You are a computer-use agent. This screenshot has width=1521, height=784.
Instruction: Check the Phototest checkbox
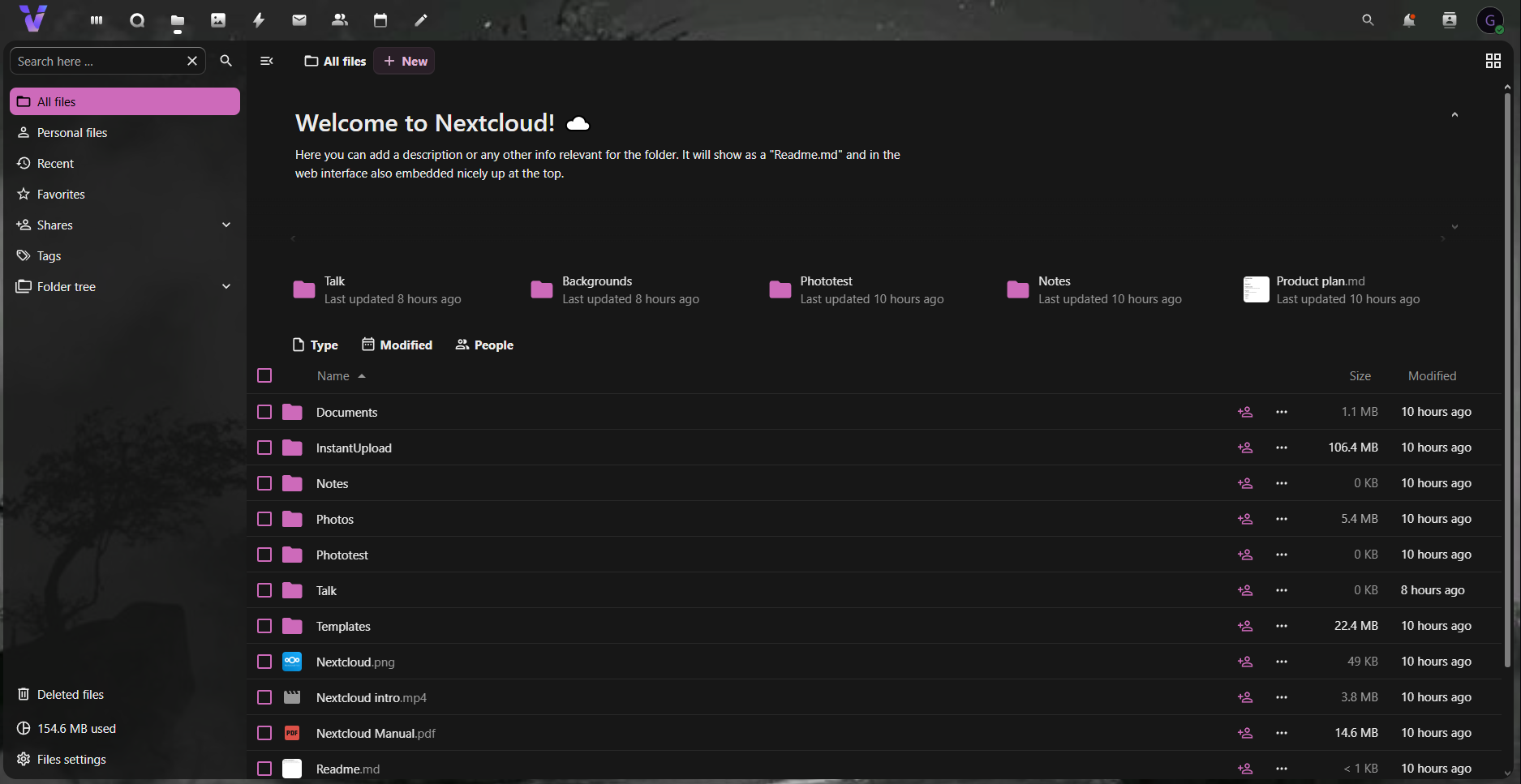coord(264,555)
